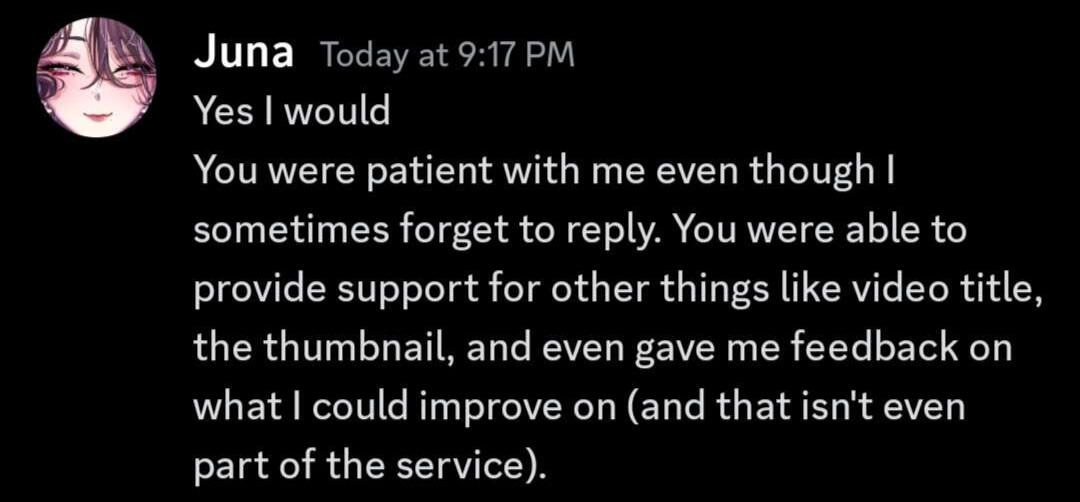
Task: Click Juna's profile avatar picture
Action: click(x=97, y=77)
